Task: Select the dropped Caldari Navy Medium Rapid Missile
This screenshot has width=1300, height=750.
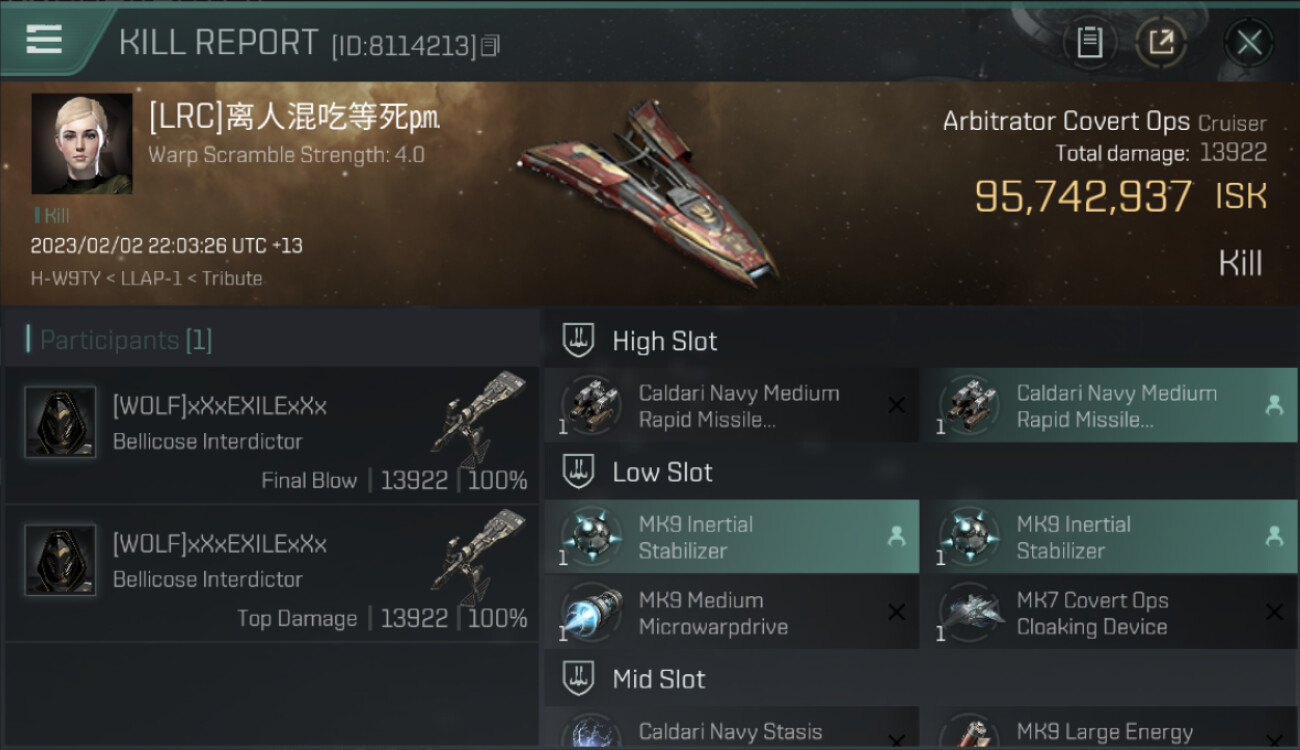Action: (x=1108, y=406)
